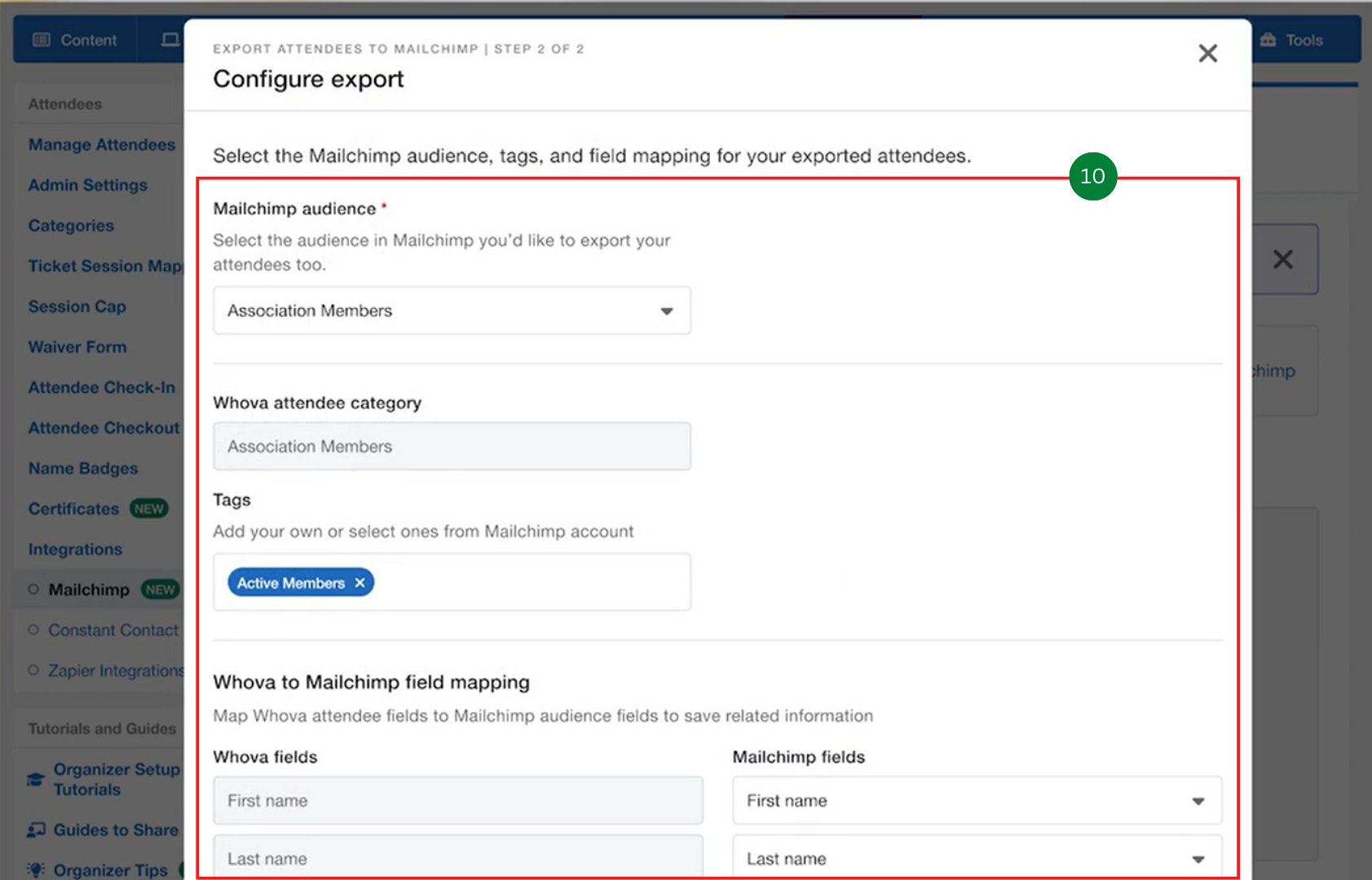Click the graduation cap Organizer Setup icon
The height and width of the screenshot is (880, 1372).
point(36,779)
